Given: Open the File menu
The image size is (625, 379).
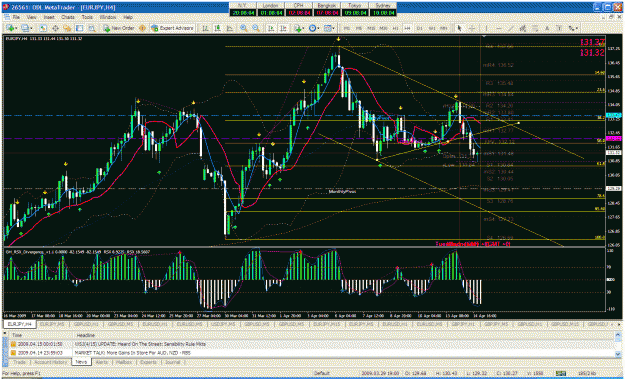Looking at the screenshot, I should point(16,18).
